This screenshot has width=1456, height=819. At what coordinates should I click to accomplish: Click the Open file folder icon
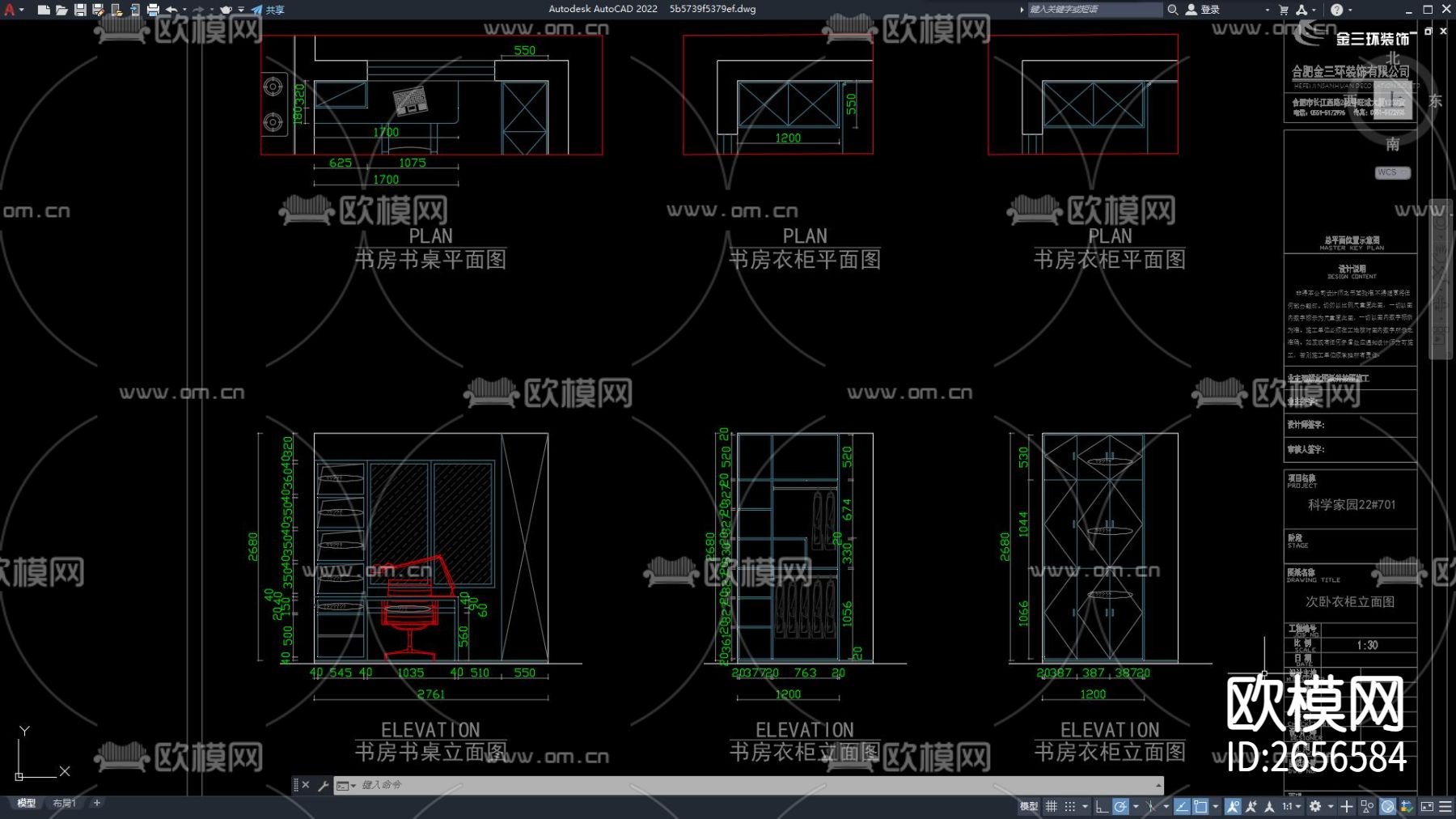coord(61,10)
